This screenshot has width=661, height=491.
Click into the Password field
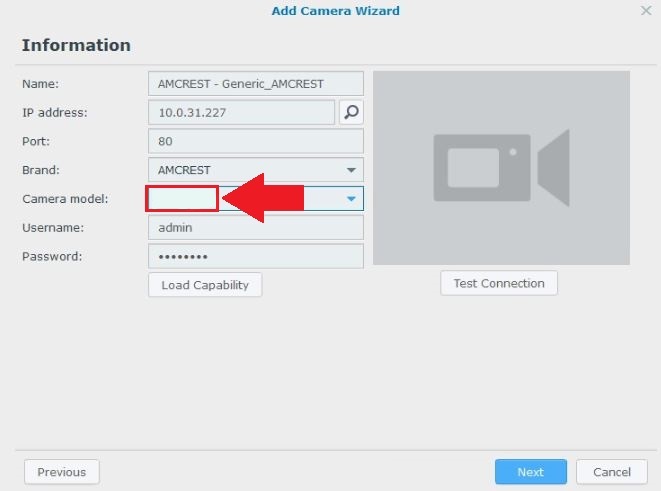[255, 256]
